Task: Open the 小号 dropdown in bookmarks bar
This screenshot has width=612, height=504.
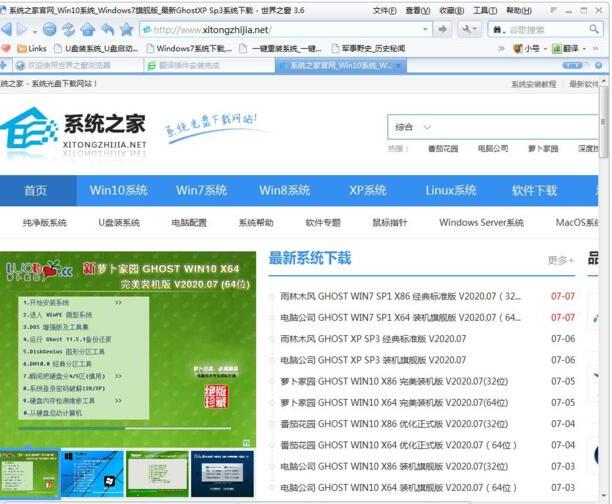Action: [530, 49]
